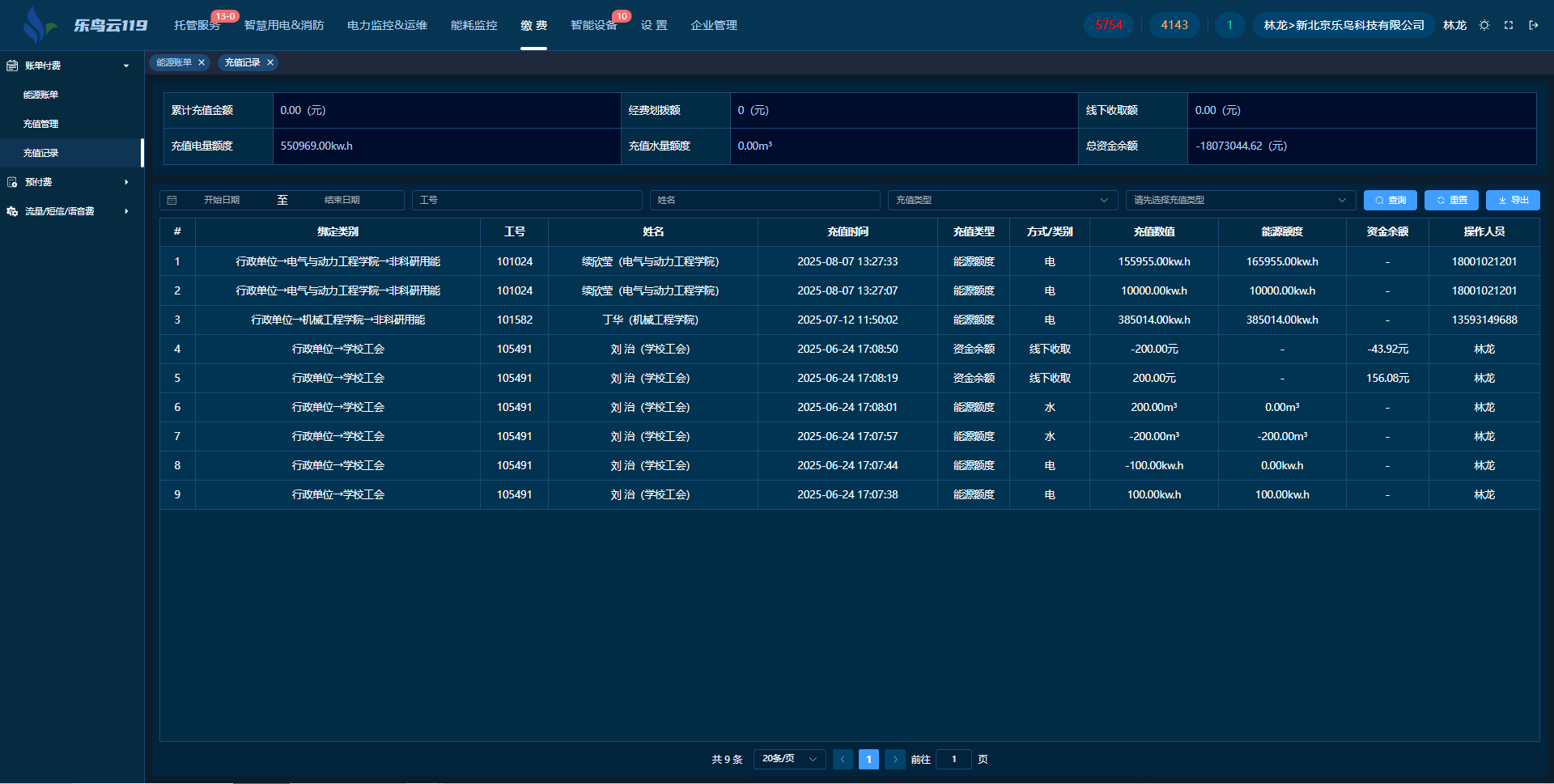Viewport: 1554px width, 784px height.
Task: Enter fullscreen with the expand icon
Action: 1509,25
